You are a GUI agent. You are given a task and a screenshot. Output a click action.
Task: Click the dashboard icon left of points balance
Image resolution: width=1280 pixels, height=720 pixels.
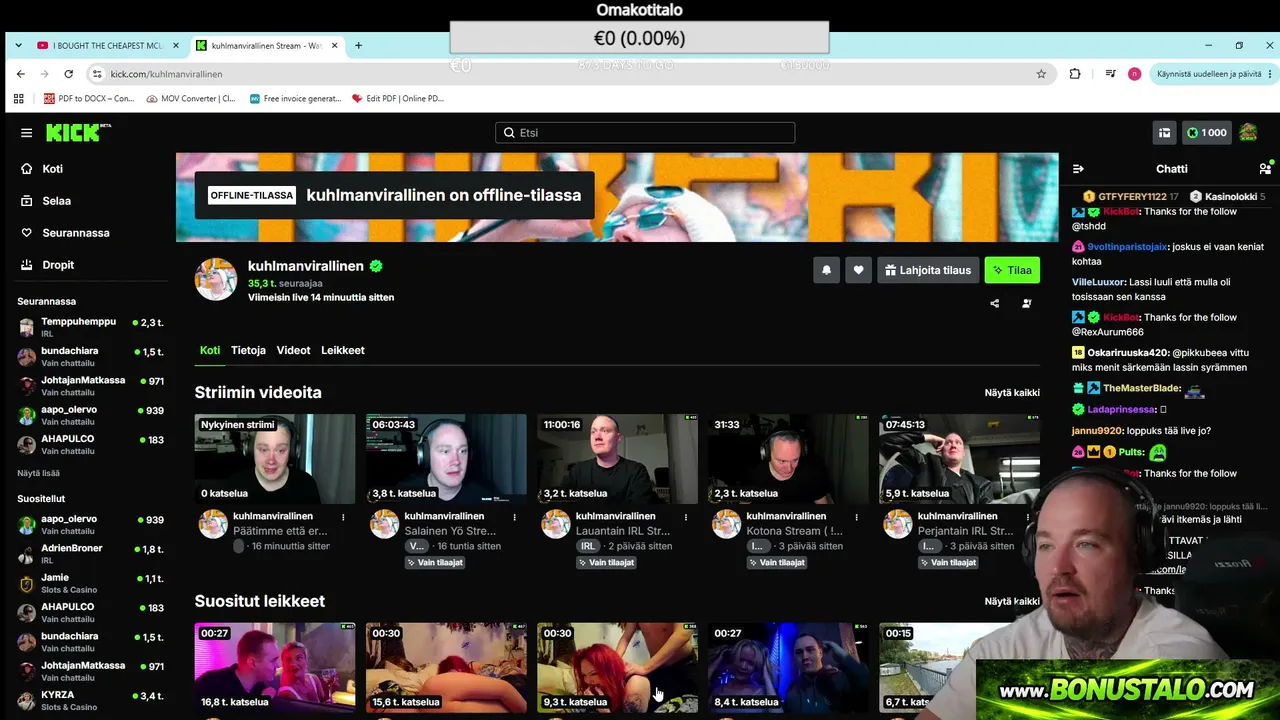tap(1164, 133)
